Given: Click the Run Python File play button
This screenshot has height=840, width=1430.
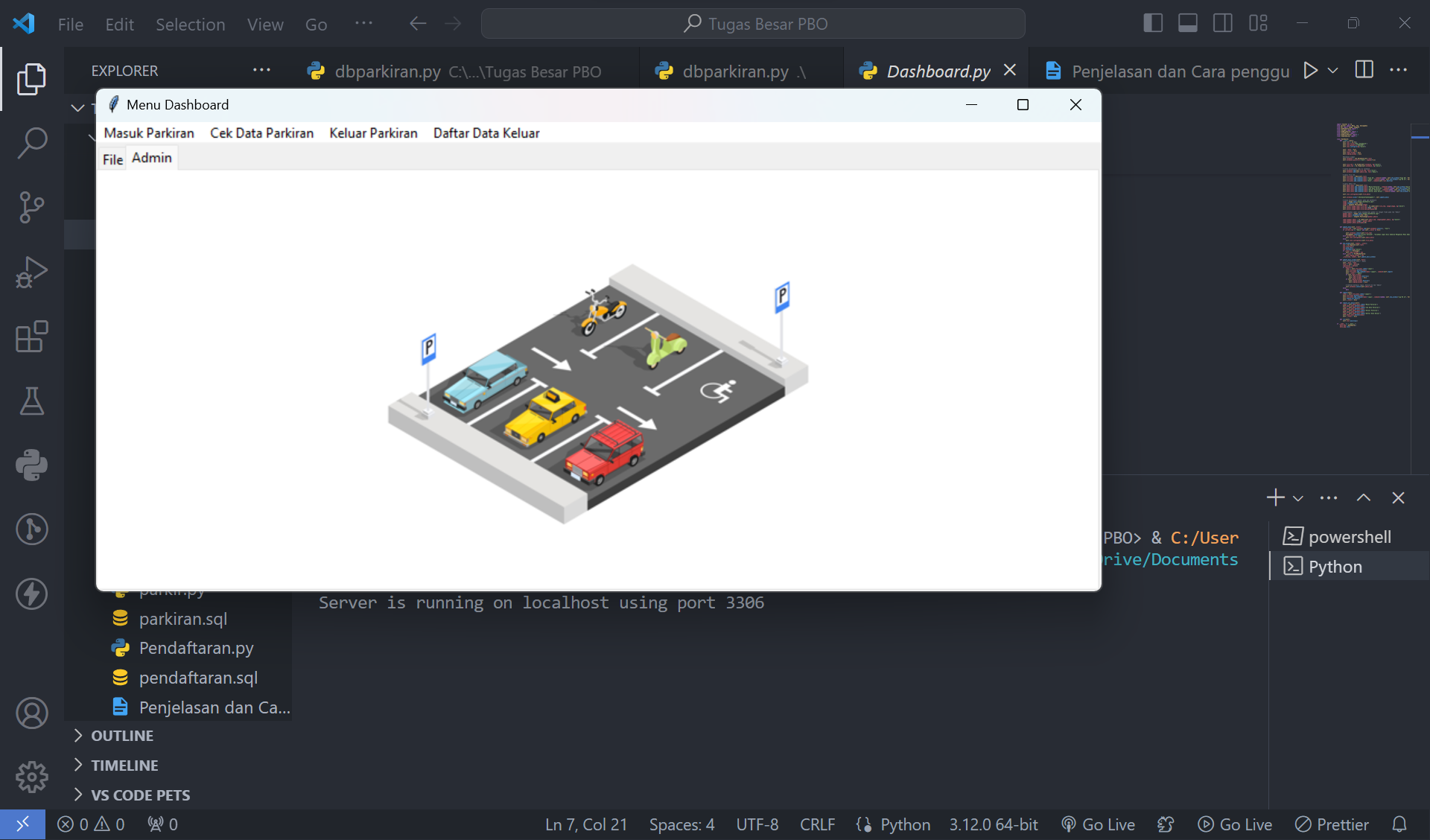Looking at the screenshot, I should point(1310,71).
